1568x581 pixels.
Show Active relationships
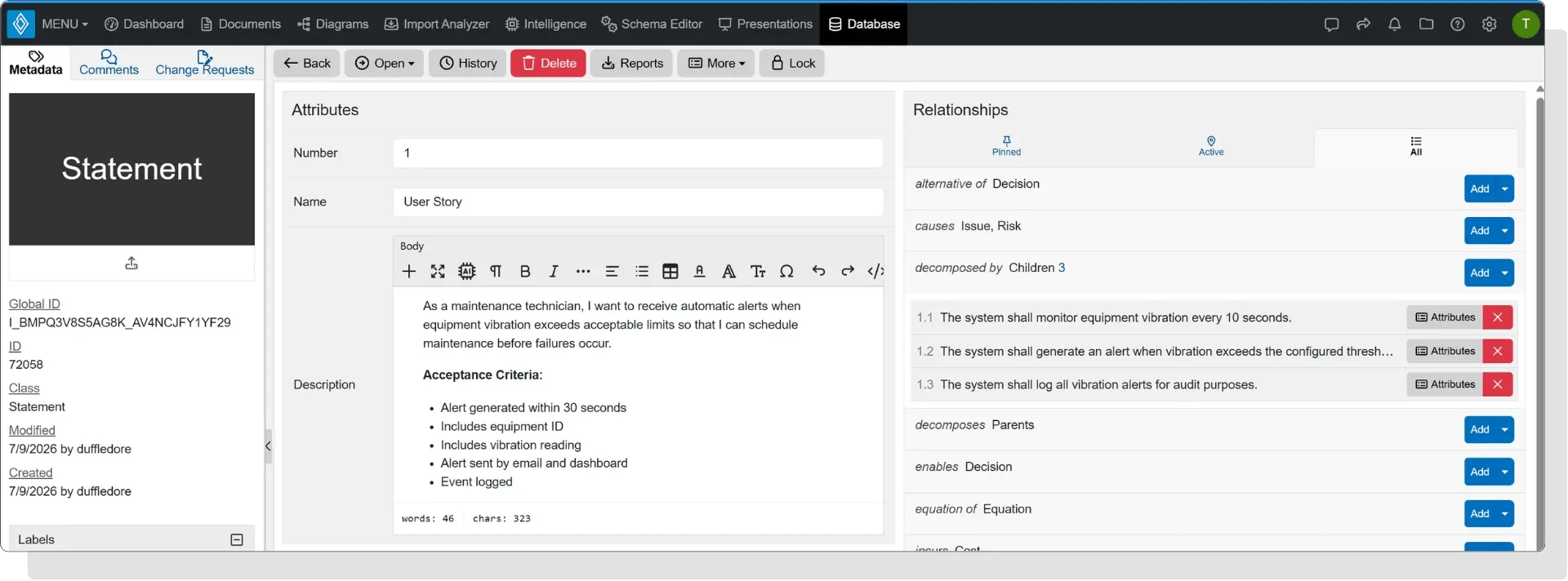1211,146
